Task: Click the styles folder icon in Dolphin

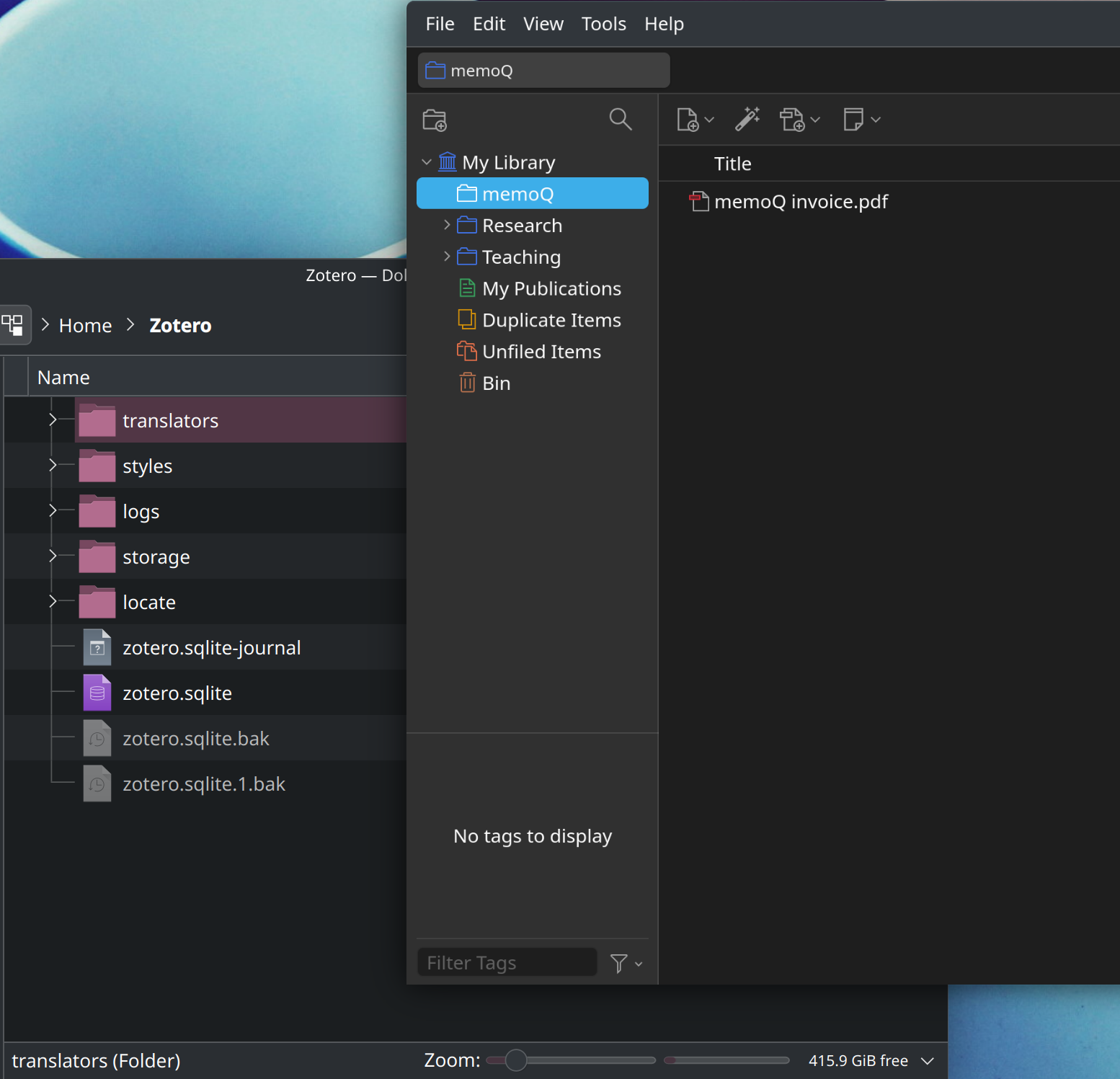Action: [97, 466]
